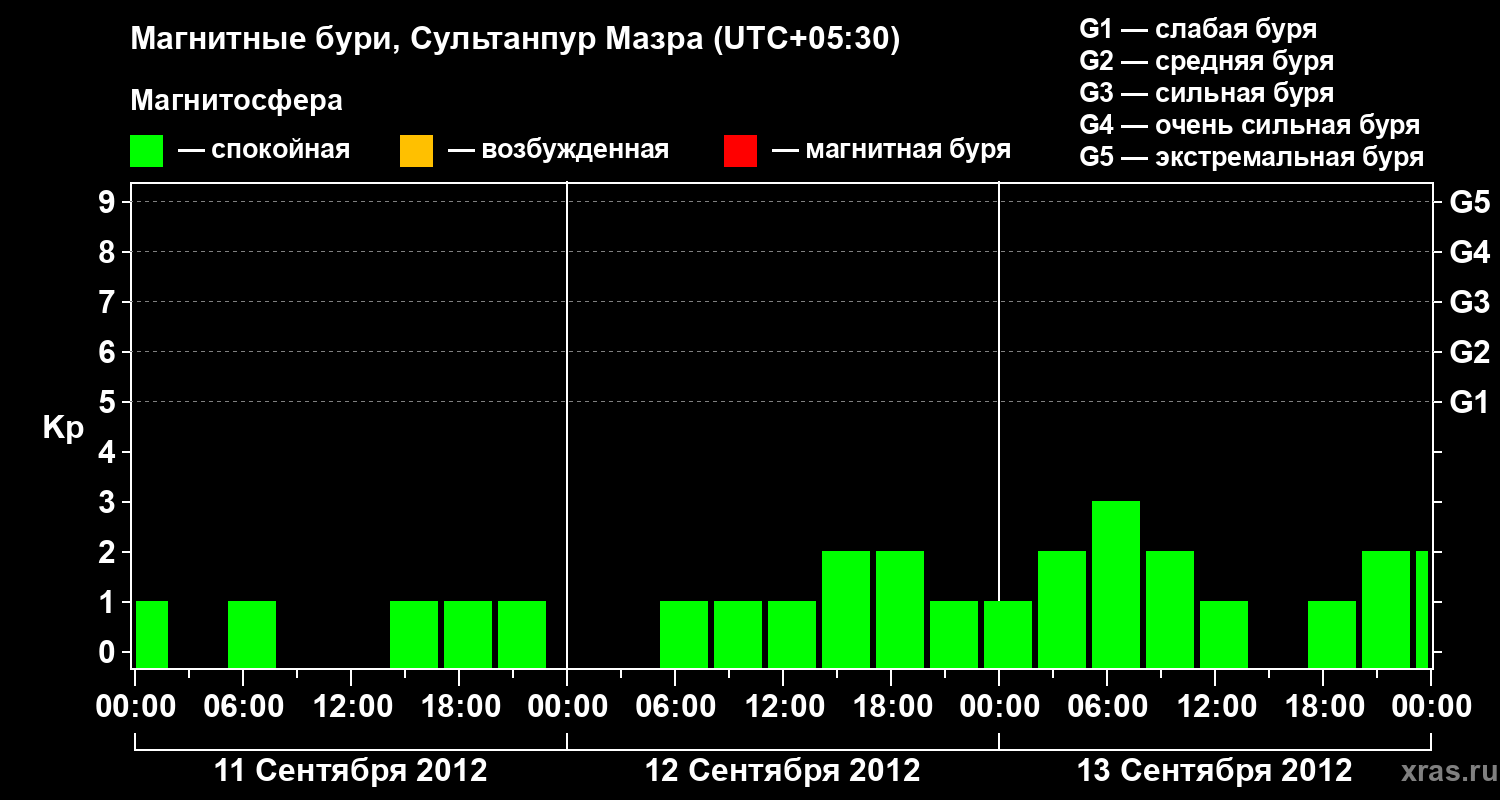Image resolution: width=1500 pixels, height=800 pixels.
Task: Click the '12:00' time label under 13 September
Action: tap(1215, 707)
